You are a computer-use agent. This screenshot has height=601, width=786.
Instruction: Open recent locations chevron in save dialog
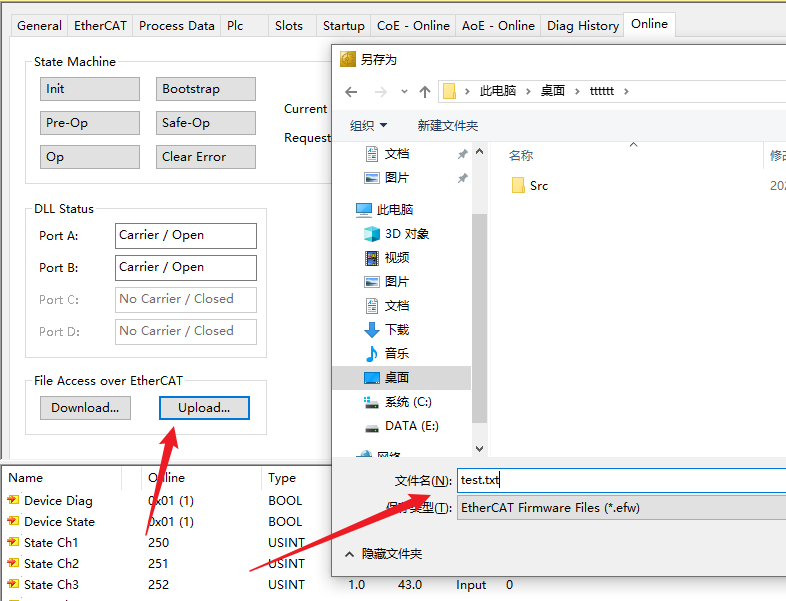coord(404,92)
